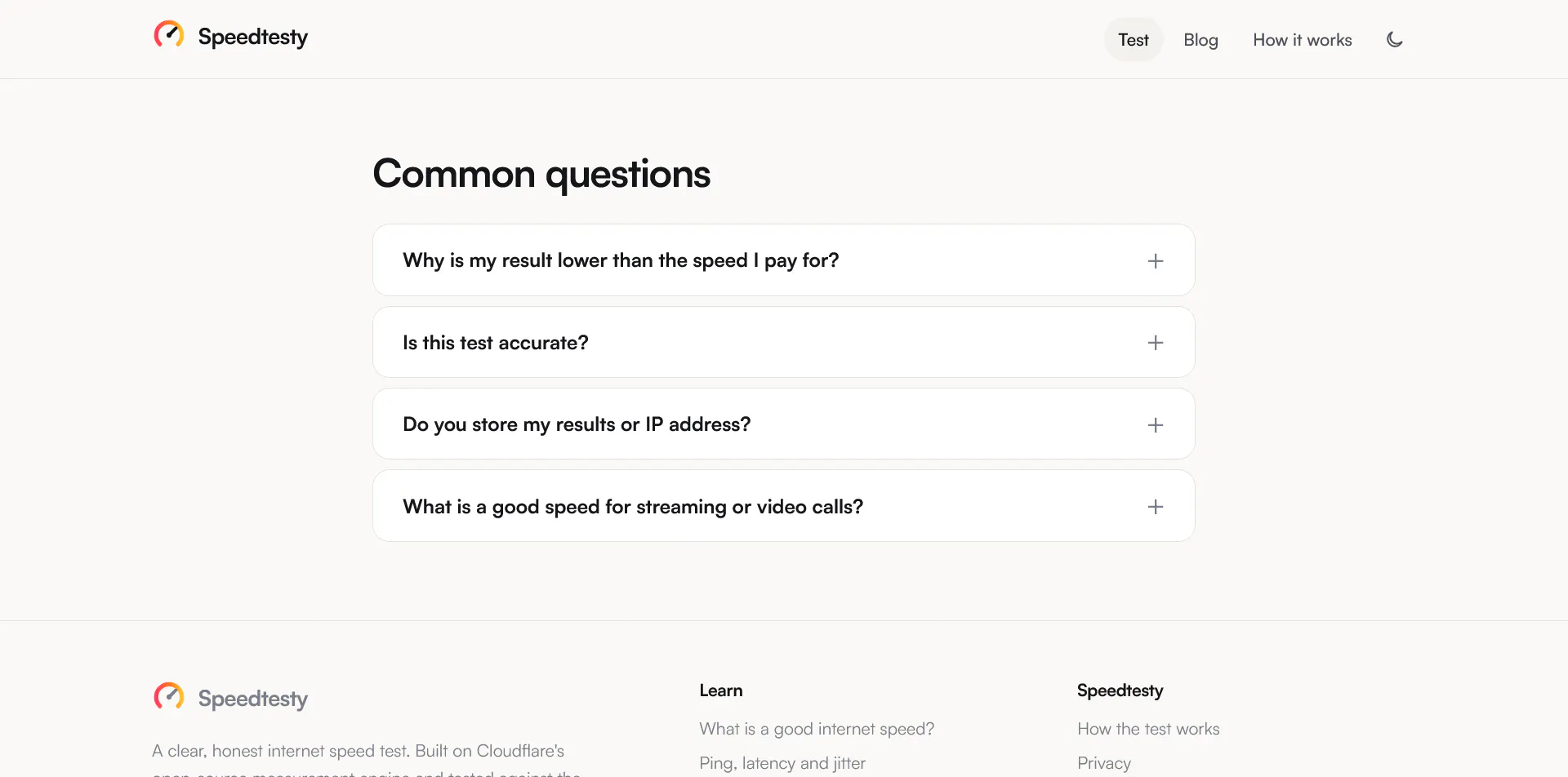Image resolution: width=1568 pixels, height=777 pixels.
Task: Click the 'Common questions' heading
Action: (x=541, y=174)
